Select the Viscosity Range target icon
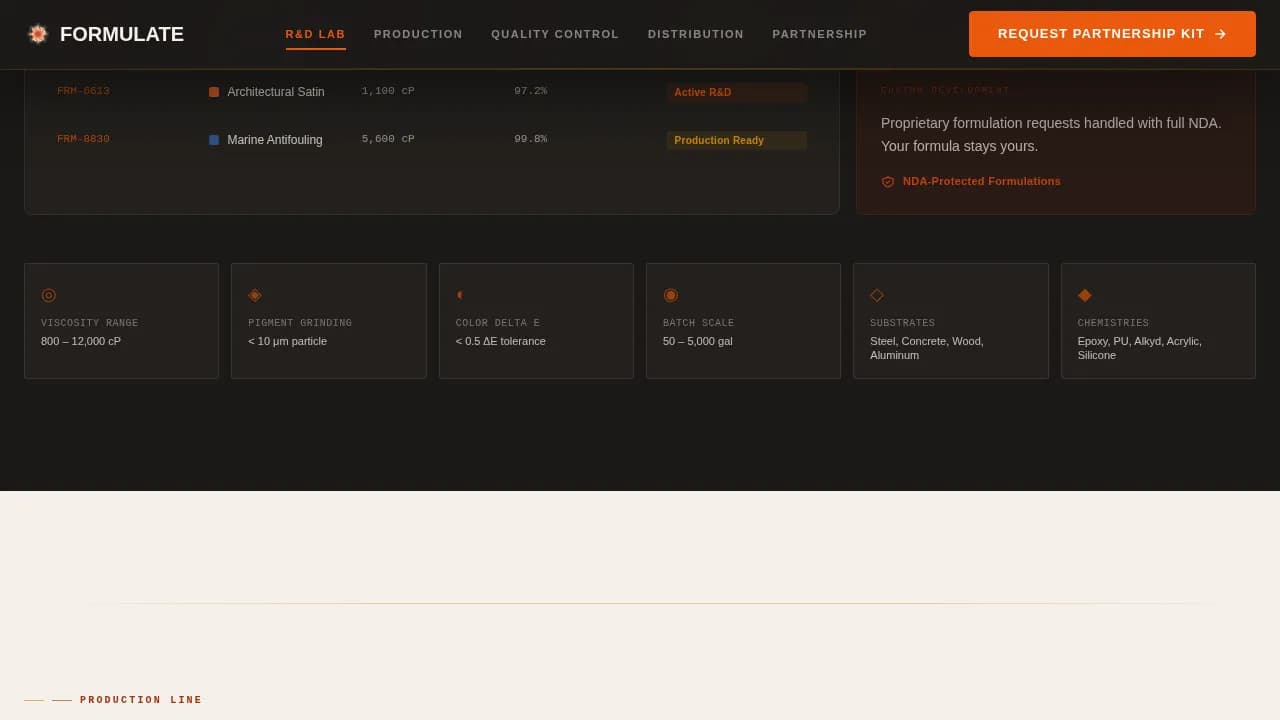Viewport: 1280px width, 720px height. click(49, 295)
